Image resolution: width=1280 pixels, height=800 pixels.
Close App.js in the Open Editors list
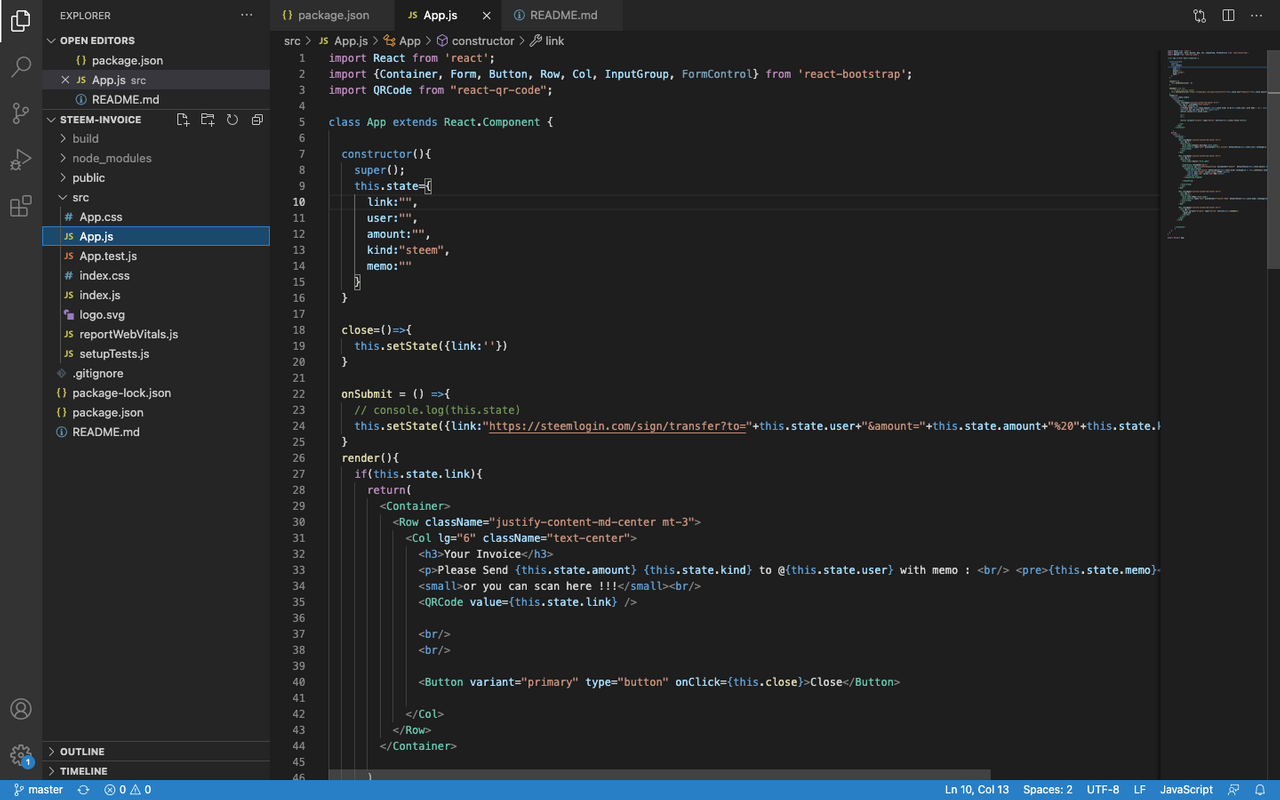[66, 80]
